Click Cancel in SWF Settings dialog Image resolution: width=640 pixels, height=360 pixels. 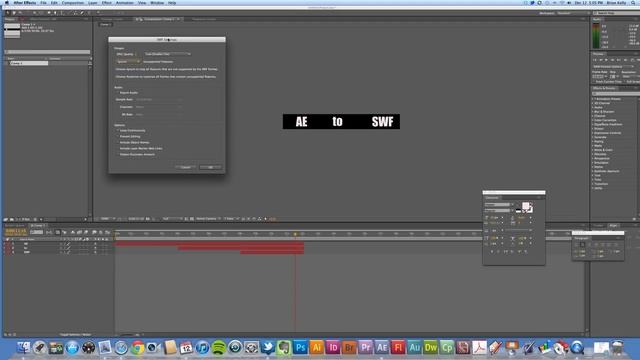click(x=186, y=167)
